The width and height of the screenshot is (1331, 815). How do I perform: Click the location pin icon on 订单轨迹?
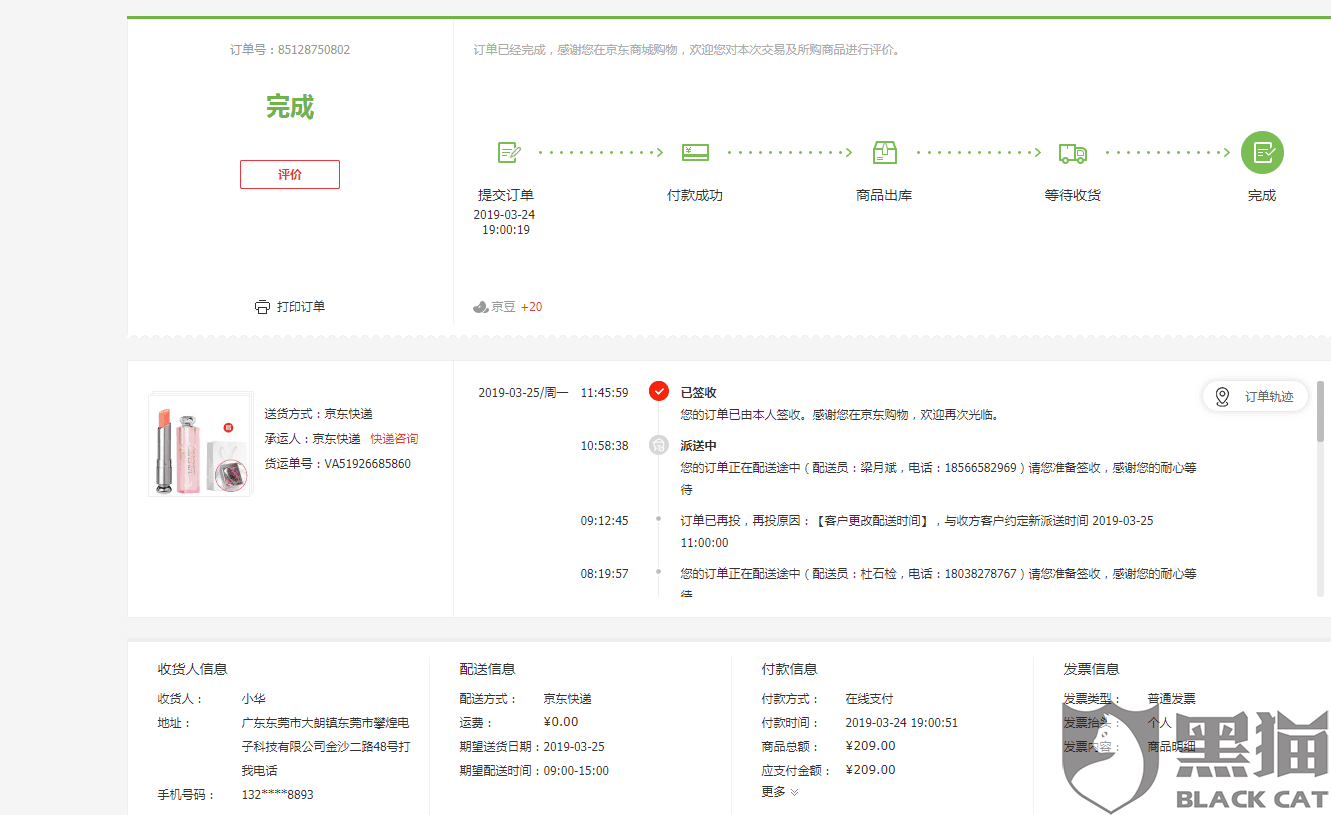click(x=1222, y=396)
